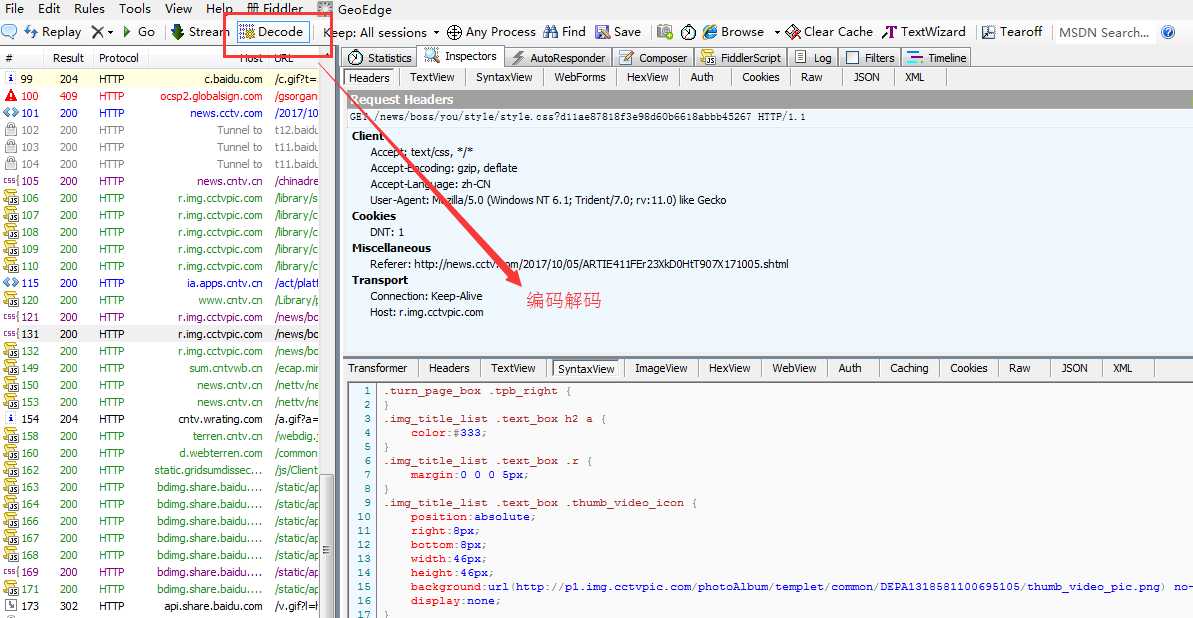This screenshot has width=1193, height=618.
Task: Click the help question mark icon
Action: point(1169,32)
